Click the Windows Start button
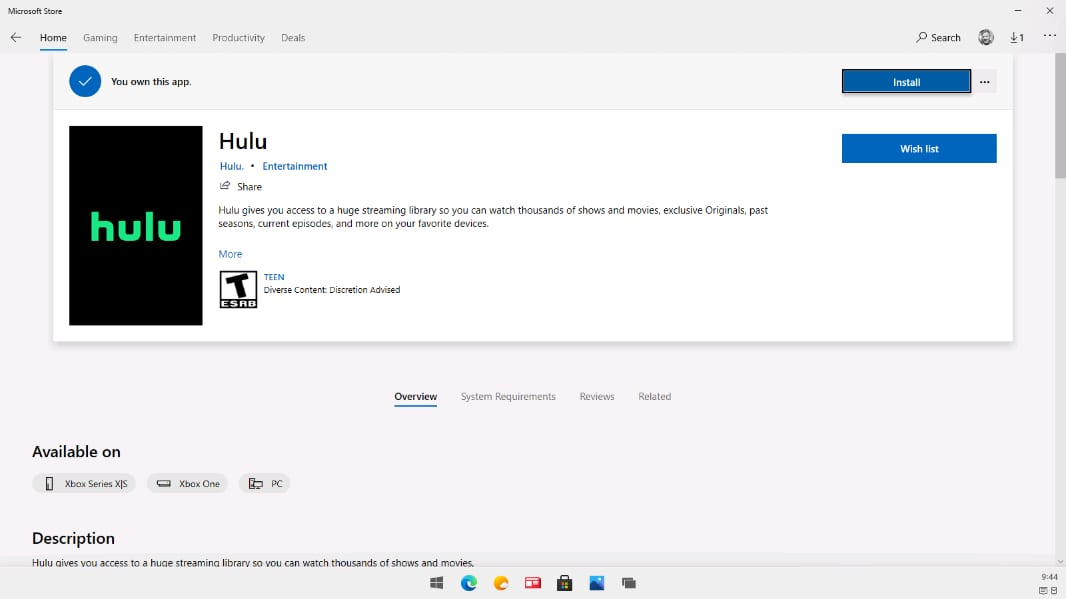This screenshot has width=1066, height=599. click(437, 583)
